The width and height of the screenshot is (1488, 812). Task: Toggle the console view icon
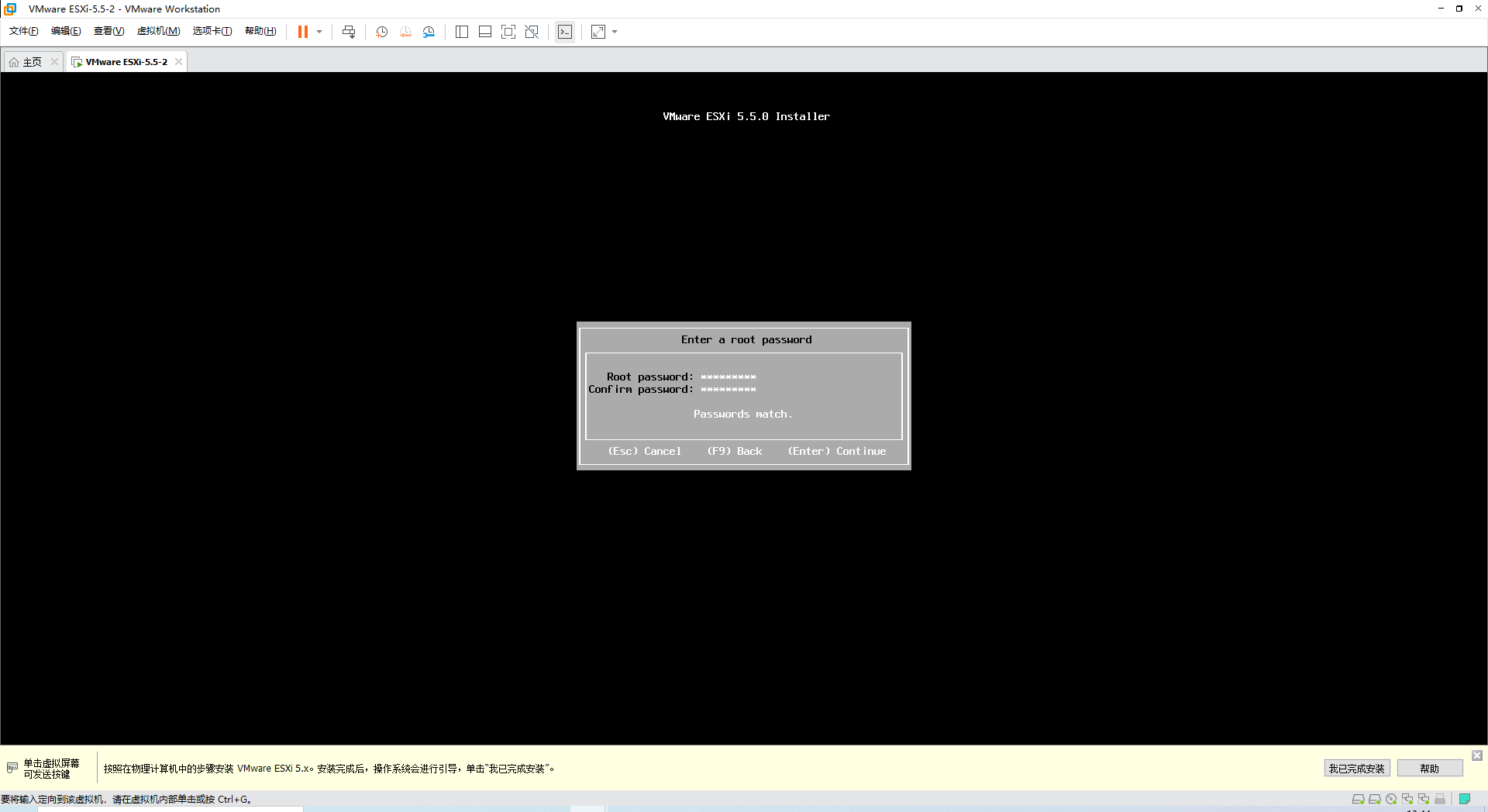[565, 32]
